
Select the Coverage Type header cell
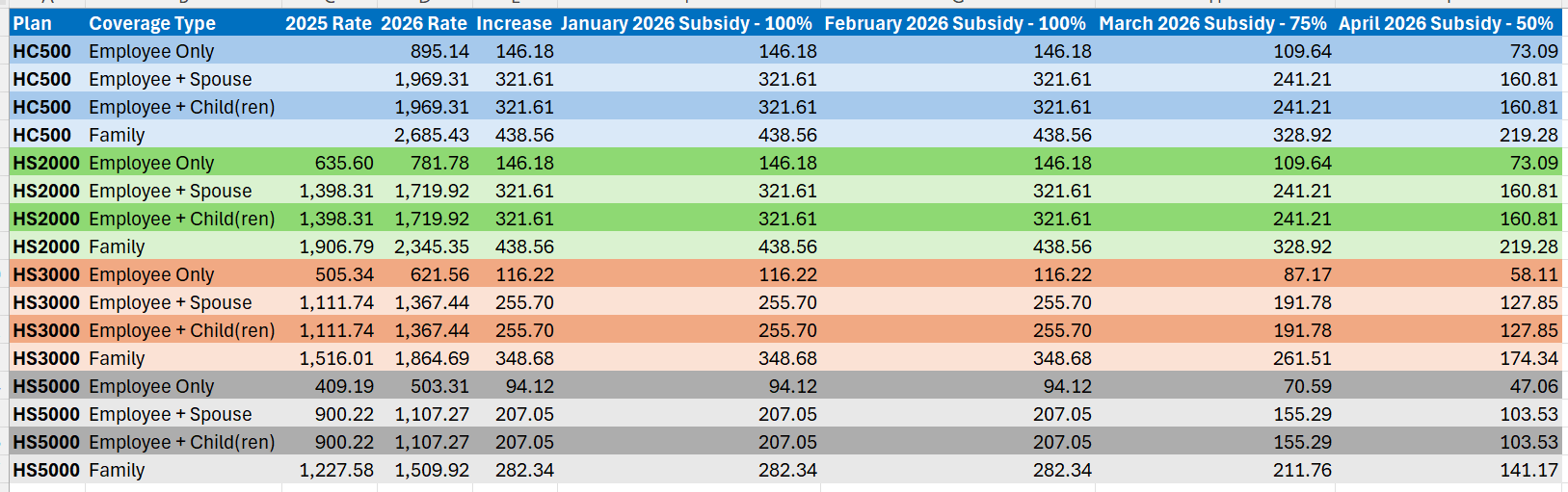pos(152,23)
